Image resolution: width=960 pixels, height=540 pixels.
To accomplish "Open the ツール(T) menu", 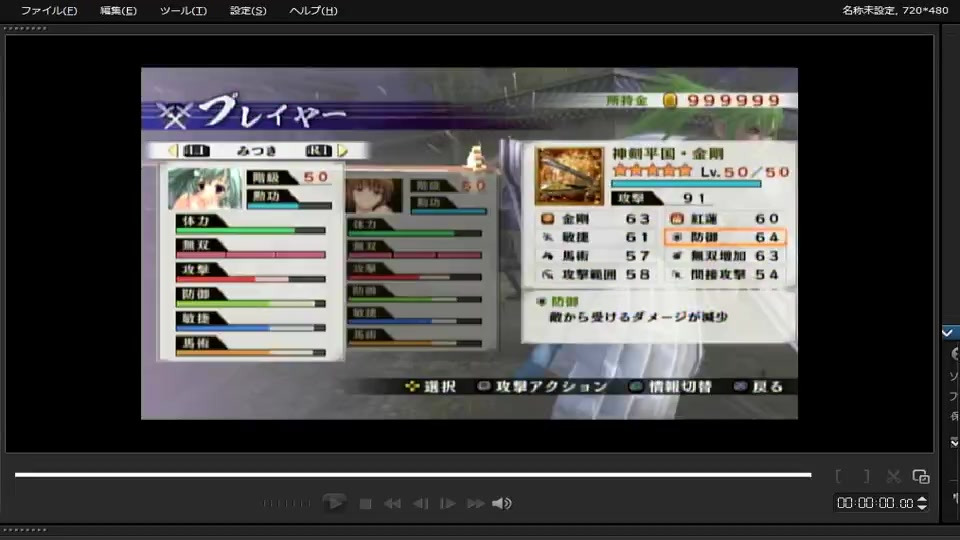I will tap(184, 10).
